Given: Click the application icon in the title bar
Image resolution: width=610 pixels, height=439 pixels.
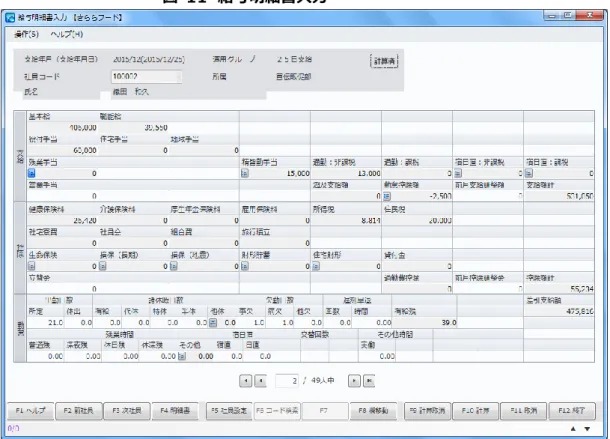Looking at the screenshot, I should click(10, 18).
